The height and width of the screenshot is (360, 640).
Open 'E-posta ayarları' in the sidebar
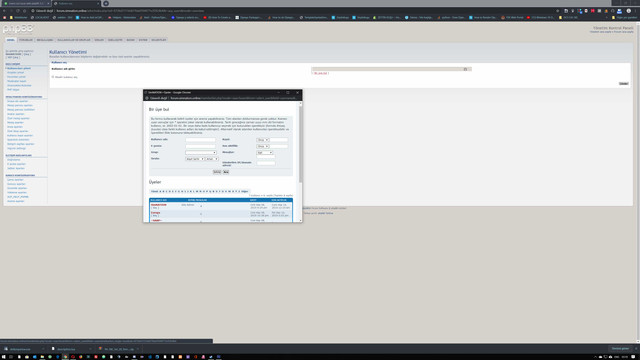[x=16, y=164]
